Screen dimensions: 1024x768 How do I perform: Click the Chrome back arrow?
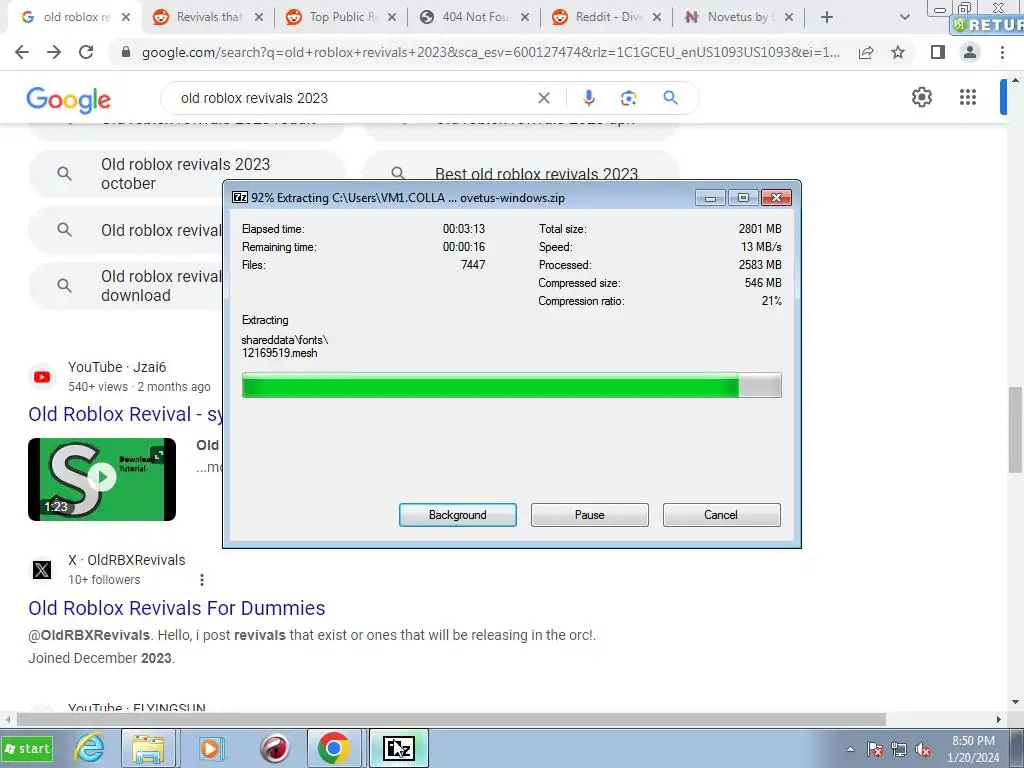22,52
